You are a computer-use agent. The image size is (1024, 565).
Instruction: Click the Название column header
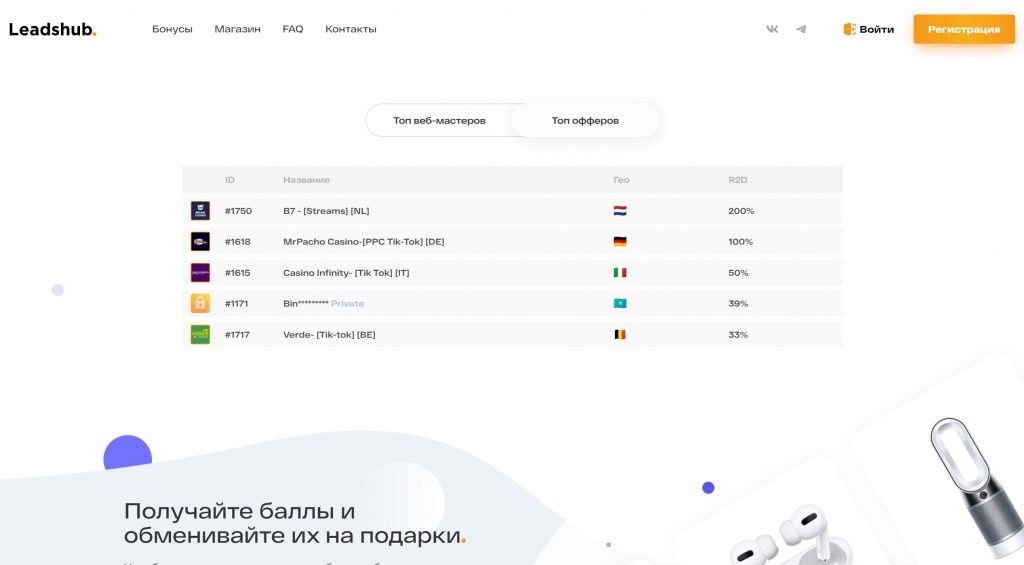[x=306, y=180]
